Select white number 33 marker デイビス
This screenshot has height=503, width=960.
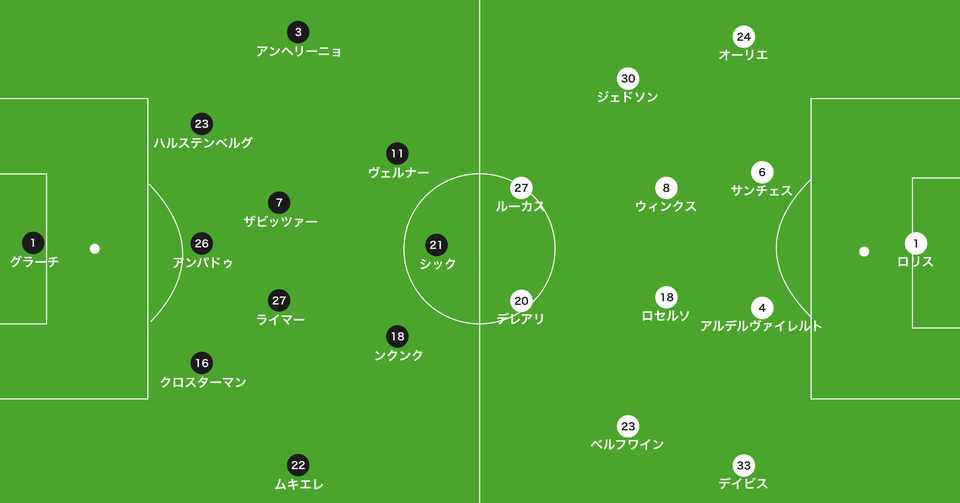[x=743, y=465]
